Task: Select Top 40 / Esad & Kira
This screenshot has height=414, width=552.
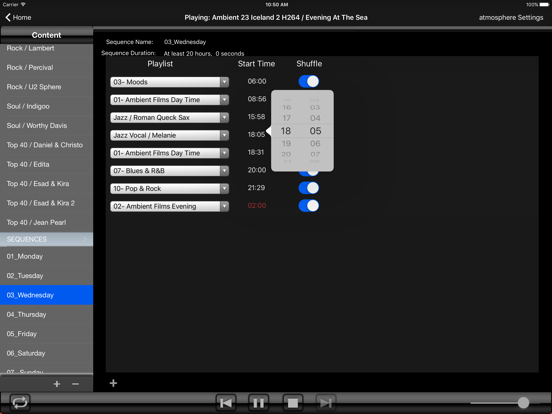Action: tap(46, 183)
